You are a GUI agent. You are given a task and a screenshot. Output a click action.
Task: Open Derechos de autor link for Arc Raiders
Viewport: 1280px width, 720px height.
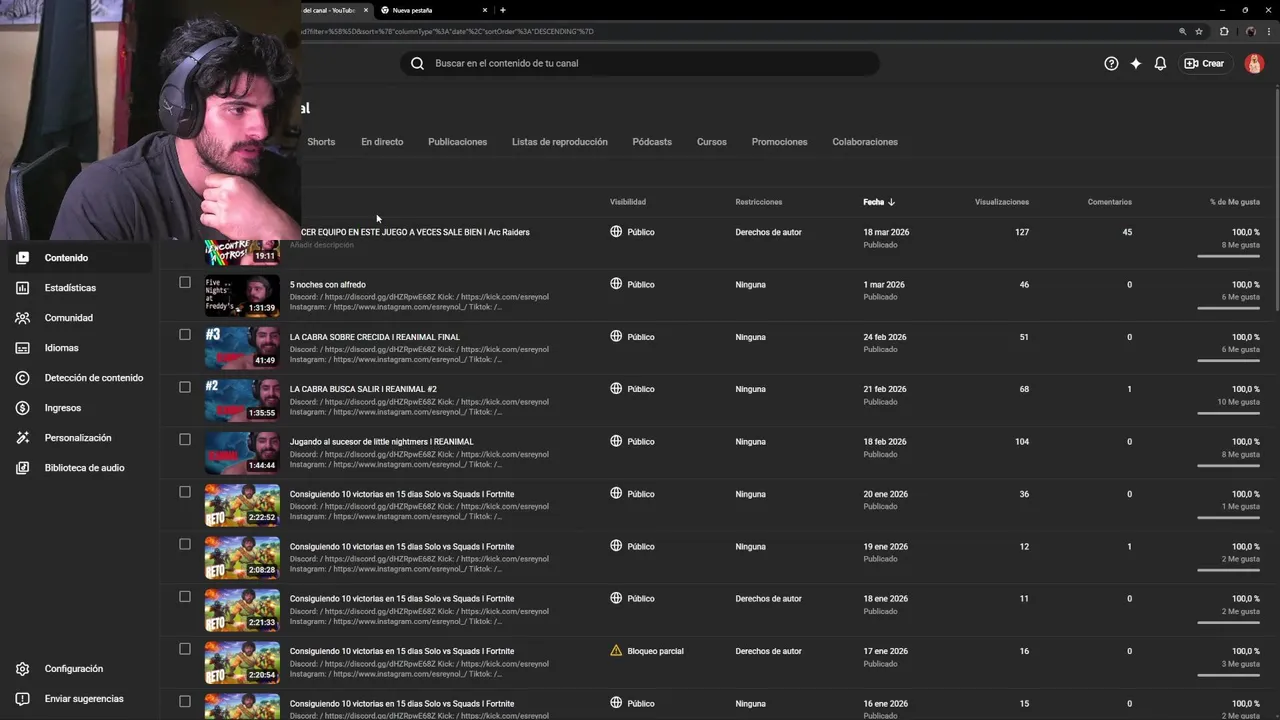click(x=768, y=232)
